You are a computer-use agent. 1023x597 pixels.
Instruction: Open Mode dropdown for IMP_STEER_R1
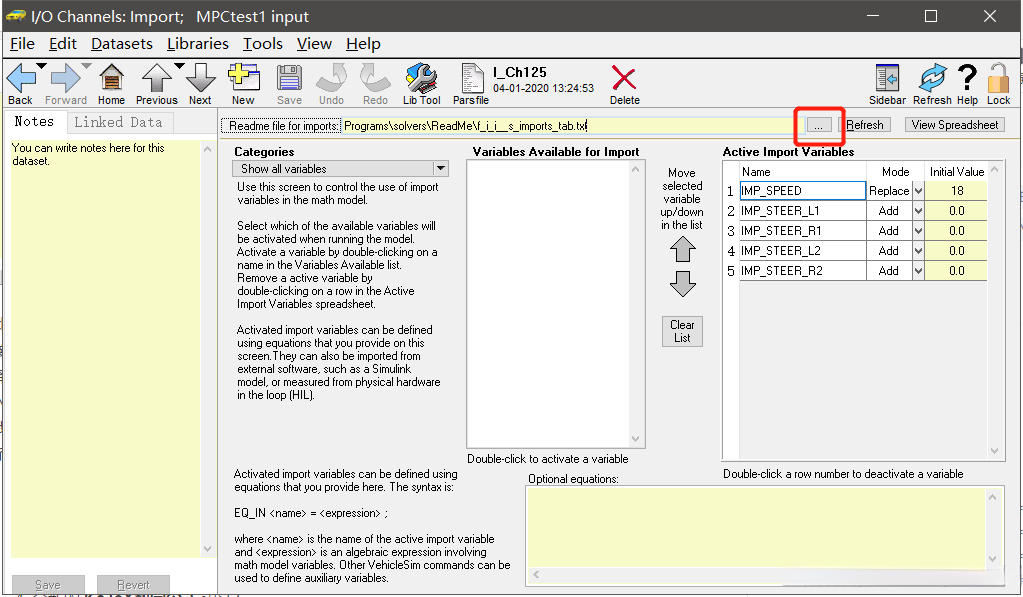coord(918,231)
